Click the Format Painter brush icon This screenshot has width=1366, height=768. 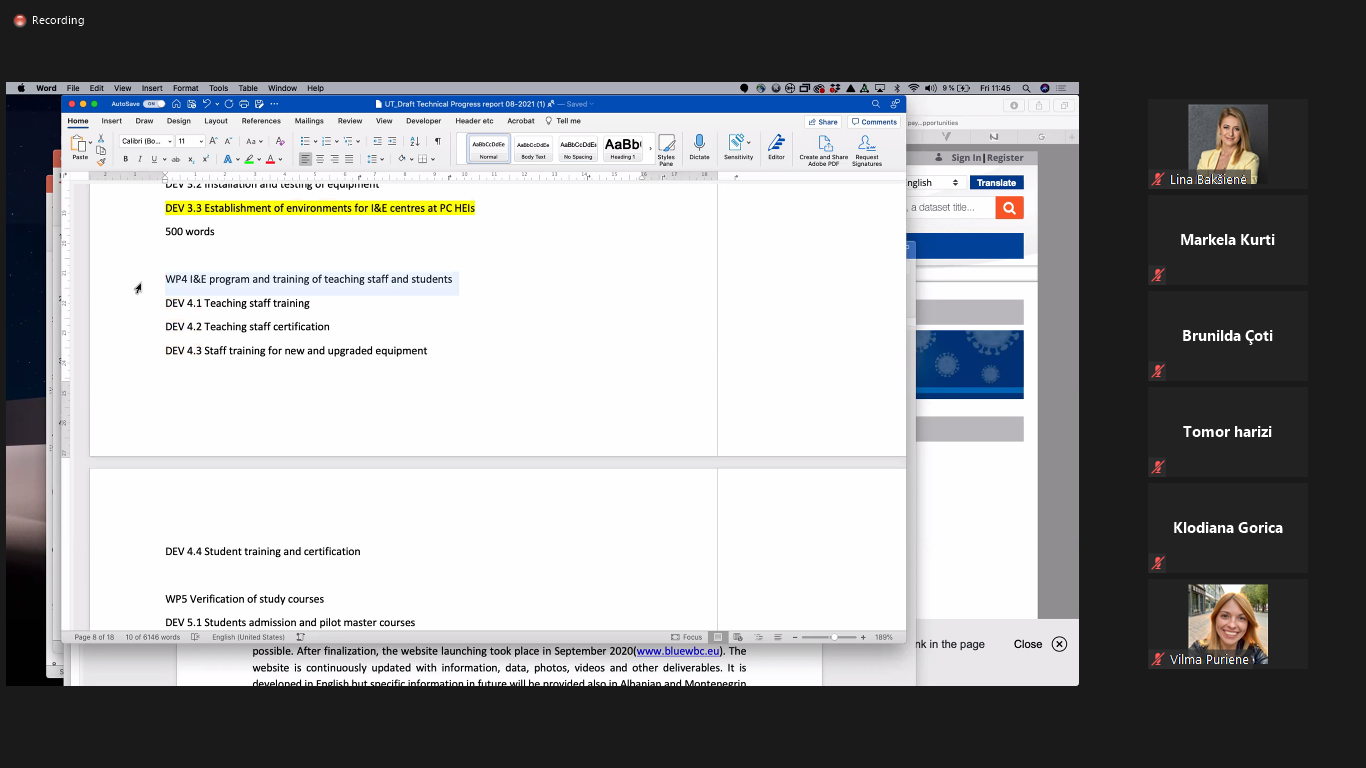pyautogui.click(x=101, y=162)
